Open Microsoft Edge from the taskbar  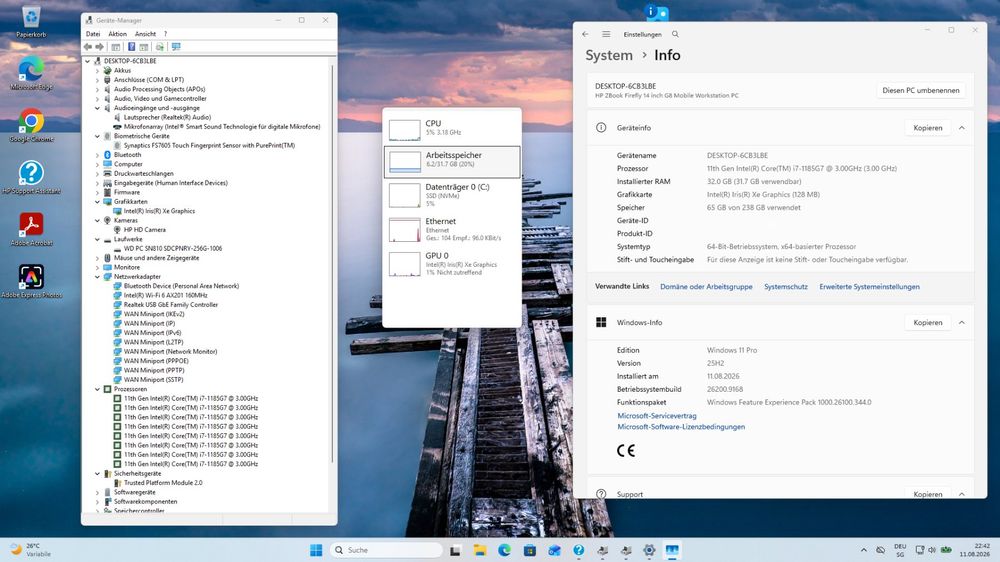point(504,550)
